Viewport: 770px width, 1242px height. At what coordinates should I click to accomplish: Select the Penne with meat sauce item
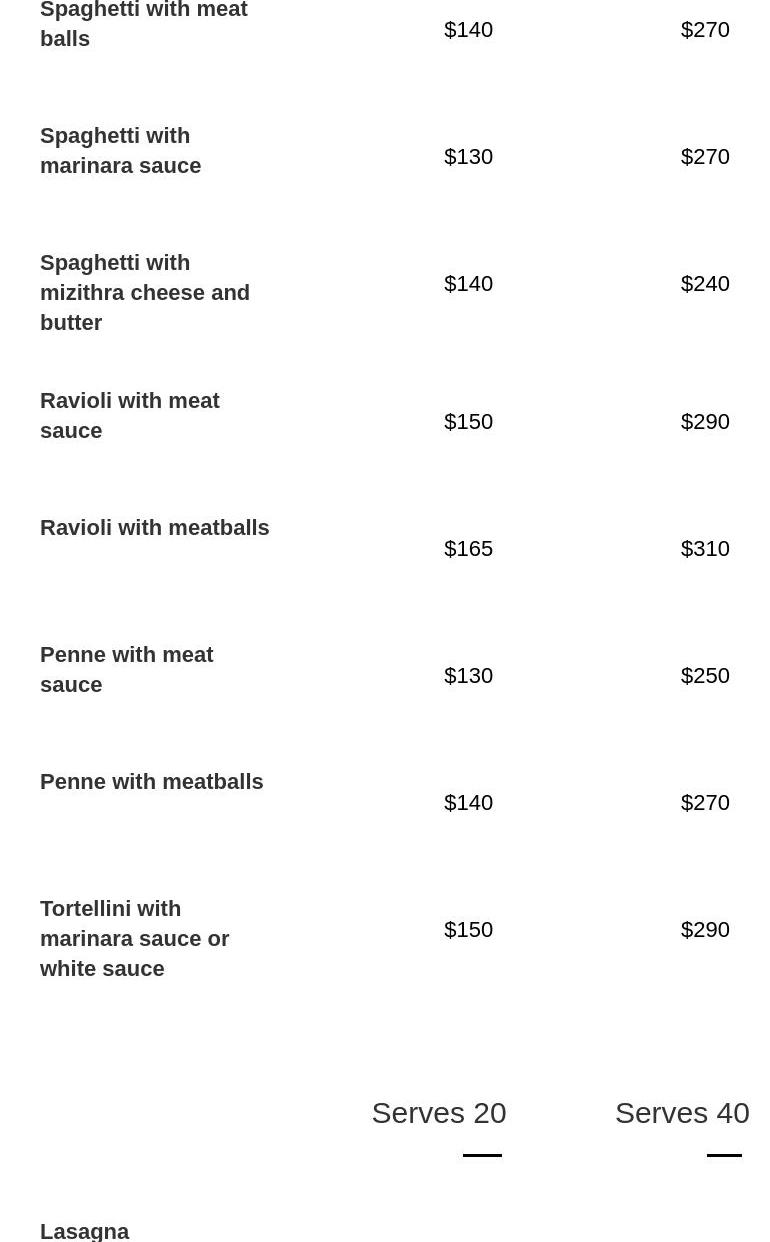tap(126, 669)
